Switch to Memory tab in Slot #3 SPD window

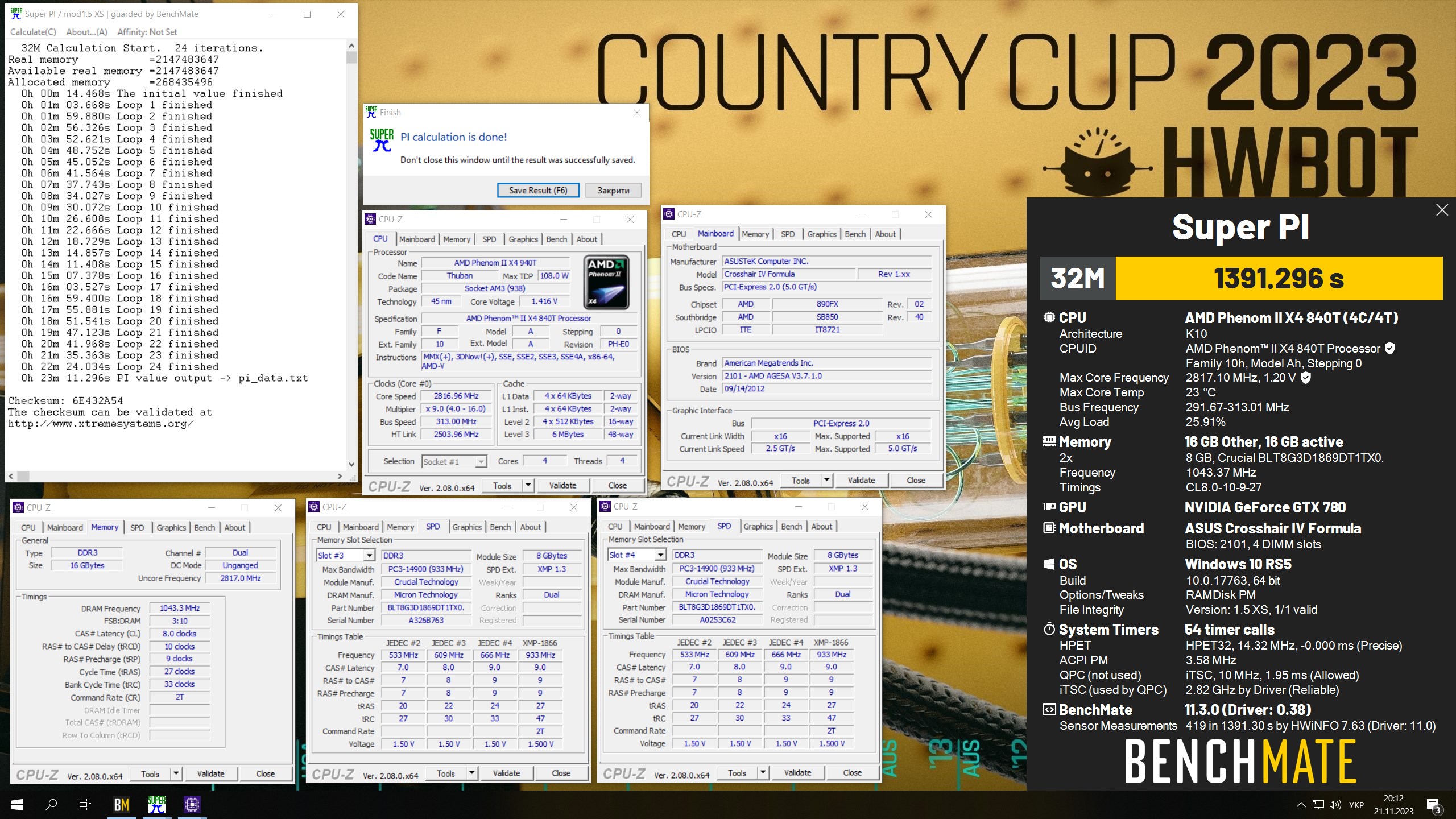click(400, 527)
